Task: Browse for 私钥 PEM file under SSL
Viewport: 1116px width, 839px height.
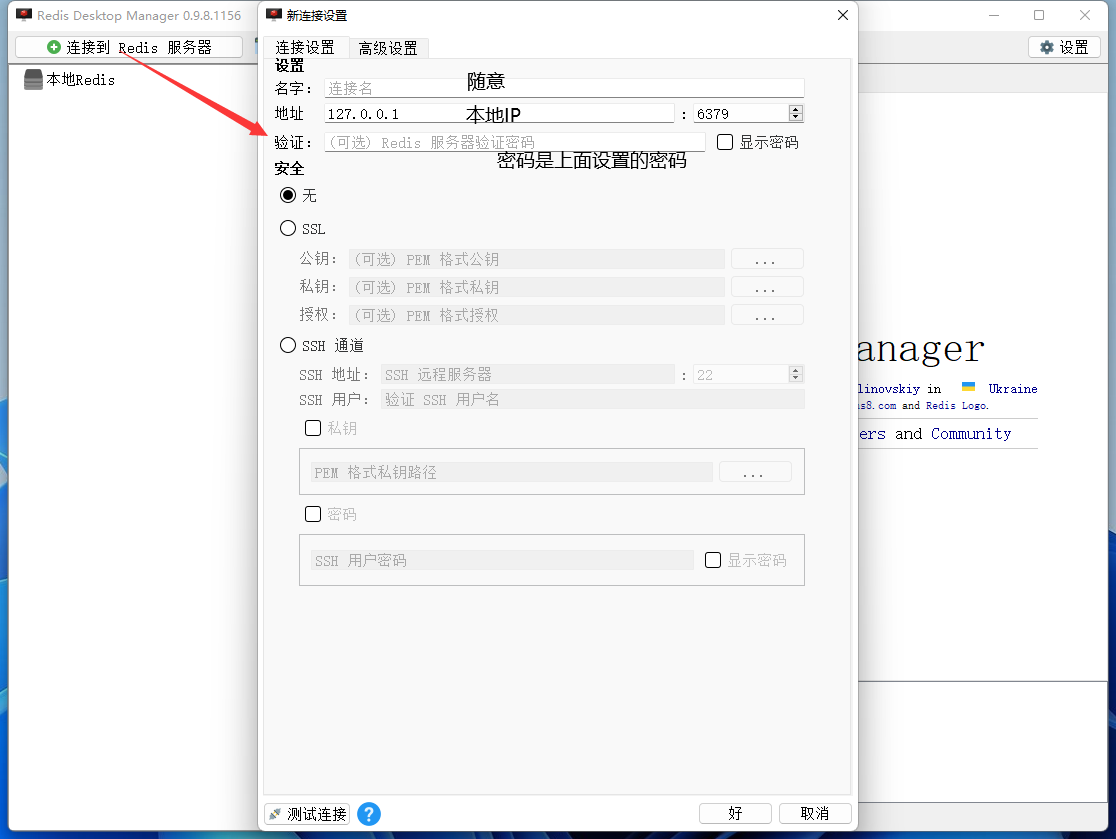Action: click(x=767, y=287)
